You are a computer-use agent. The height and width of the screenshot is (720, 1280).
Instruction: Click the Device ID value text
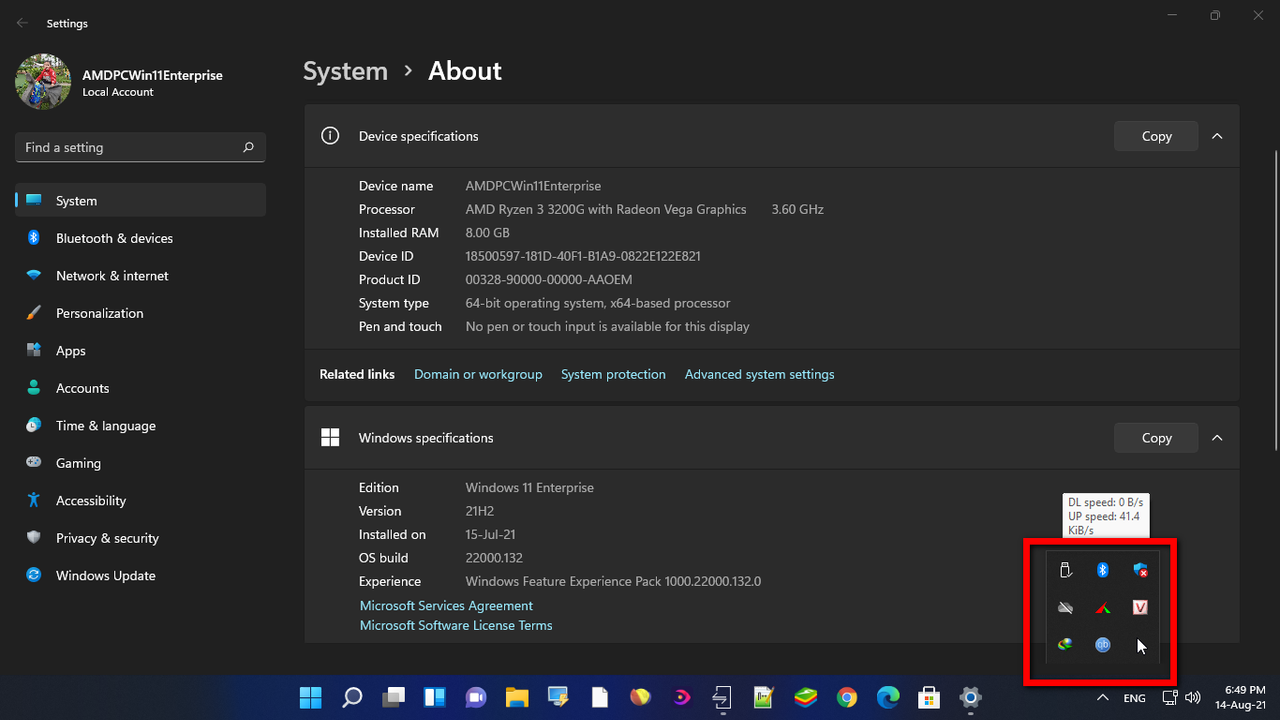click(583, 256)
